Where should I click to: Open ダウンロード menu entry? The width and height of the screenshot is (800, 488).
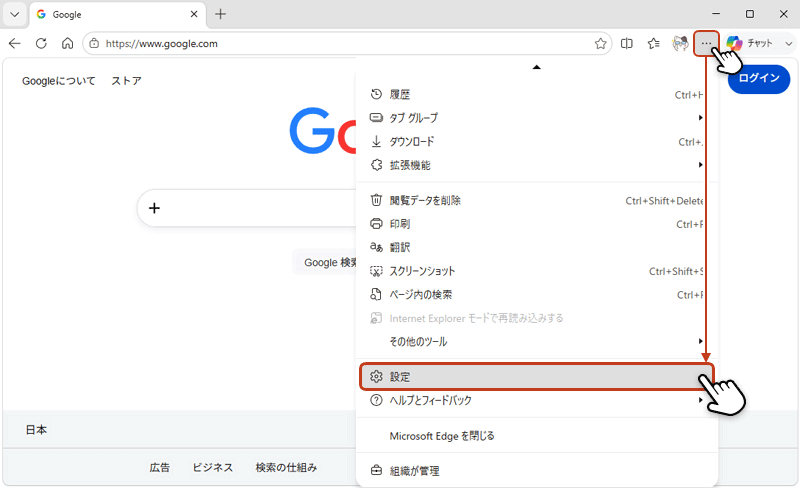point(537,141)
